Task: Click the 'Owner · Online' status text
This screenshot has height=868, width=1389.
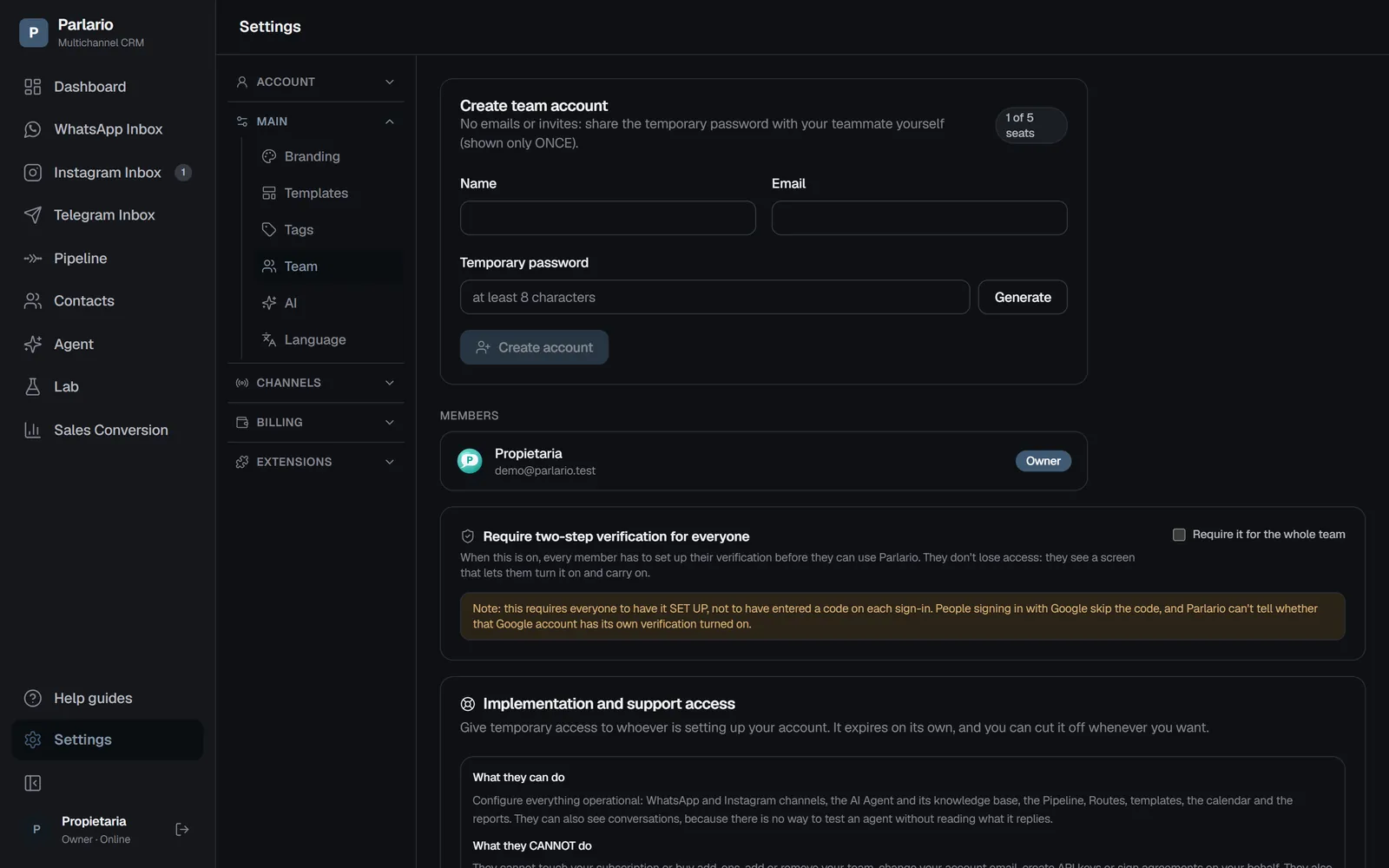Action: (x=96, y=839)
